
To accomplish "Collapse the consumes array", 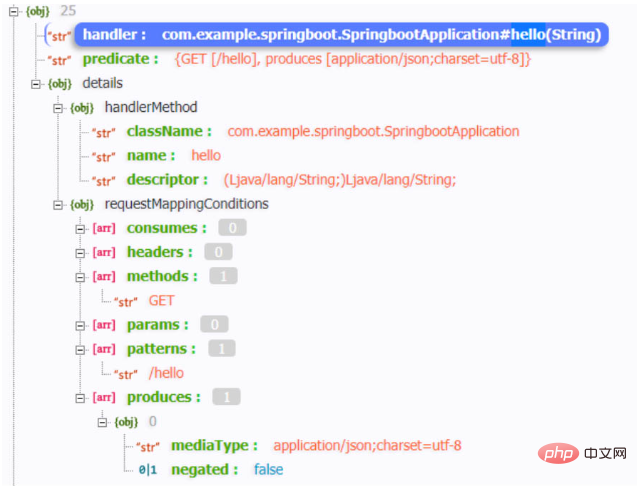I will [x=80, y=229].
